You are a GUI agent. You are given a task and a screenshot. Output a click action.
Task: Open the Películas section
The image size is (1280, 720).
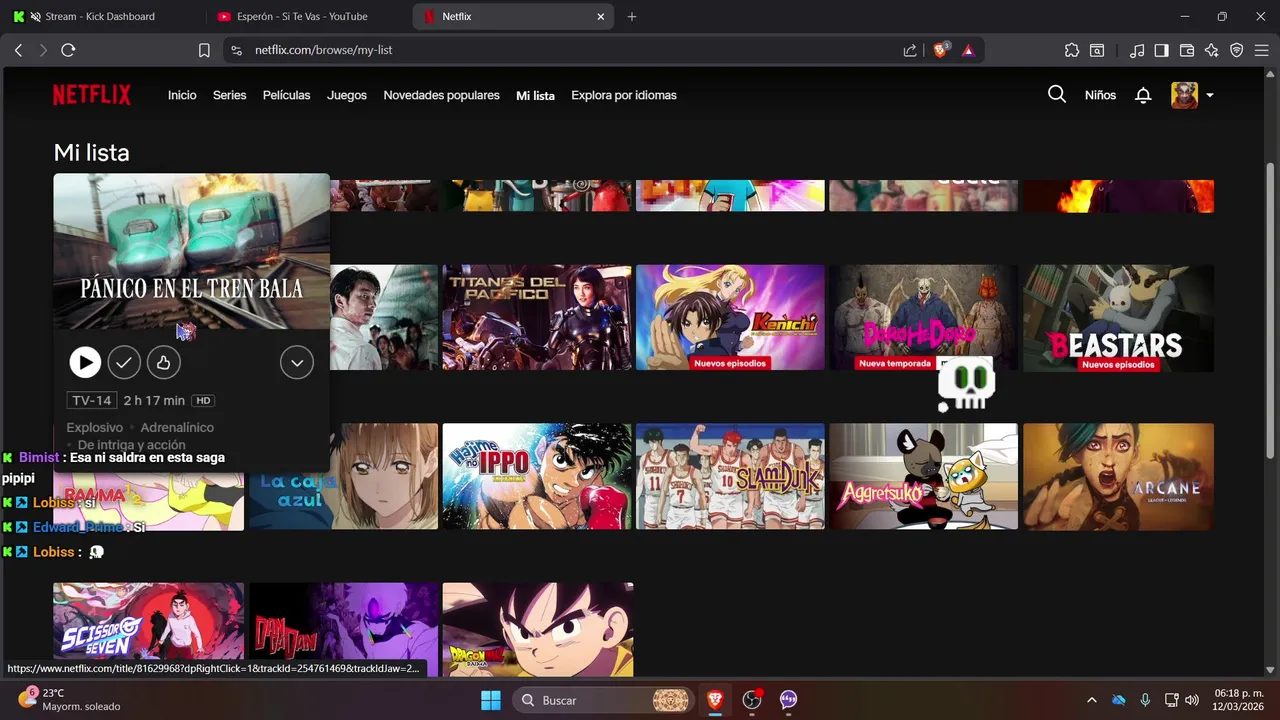tap(286, 95)
